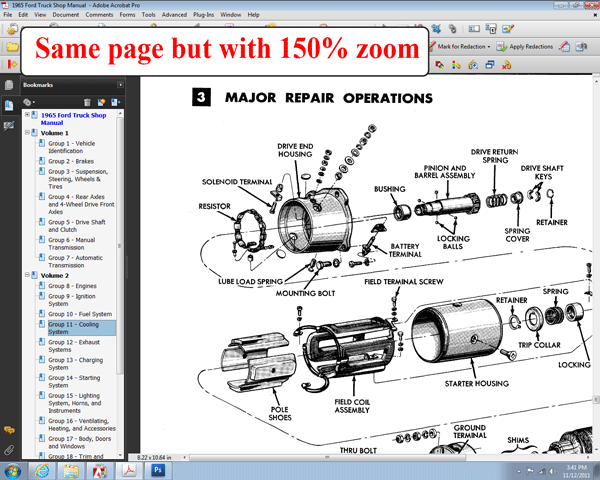Create a new bookmark with star icon
The width and height of the screenshot is (600, 480).
(101, 102)
